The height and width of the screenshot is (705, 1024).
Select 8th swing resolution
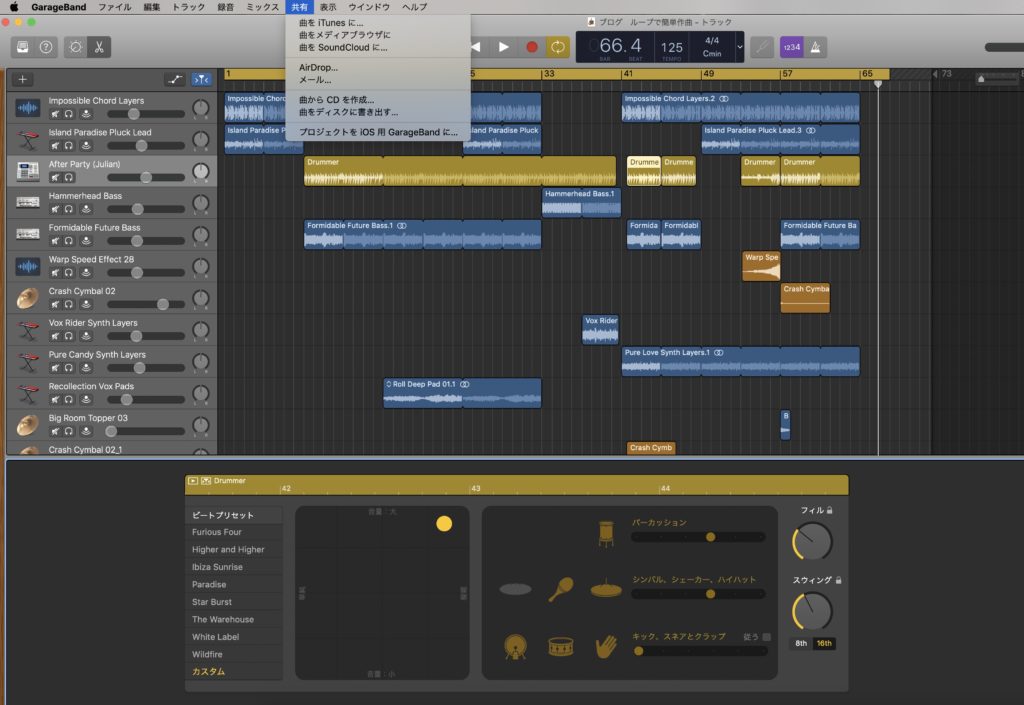click(x=801, y=644)
